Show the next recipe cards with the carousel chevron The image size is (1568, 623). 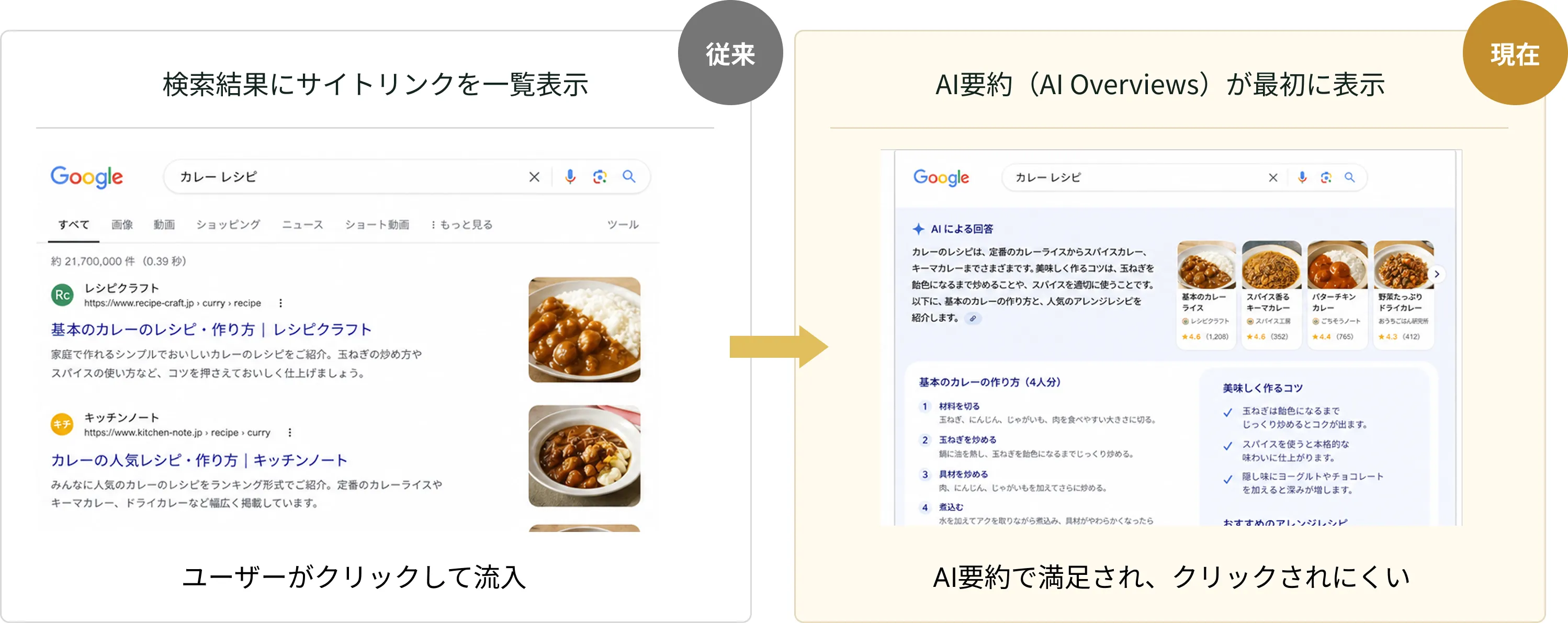[x=1437, y=275]
